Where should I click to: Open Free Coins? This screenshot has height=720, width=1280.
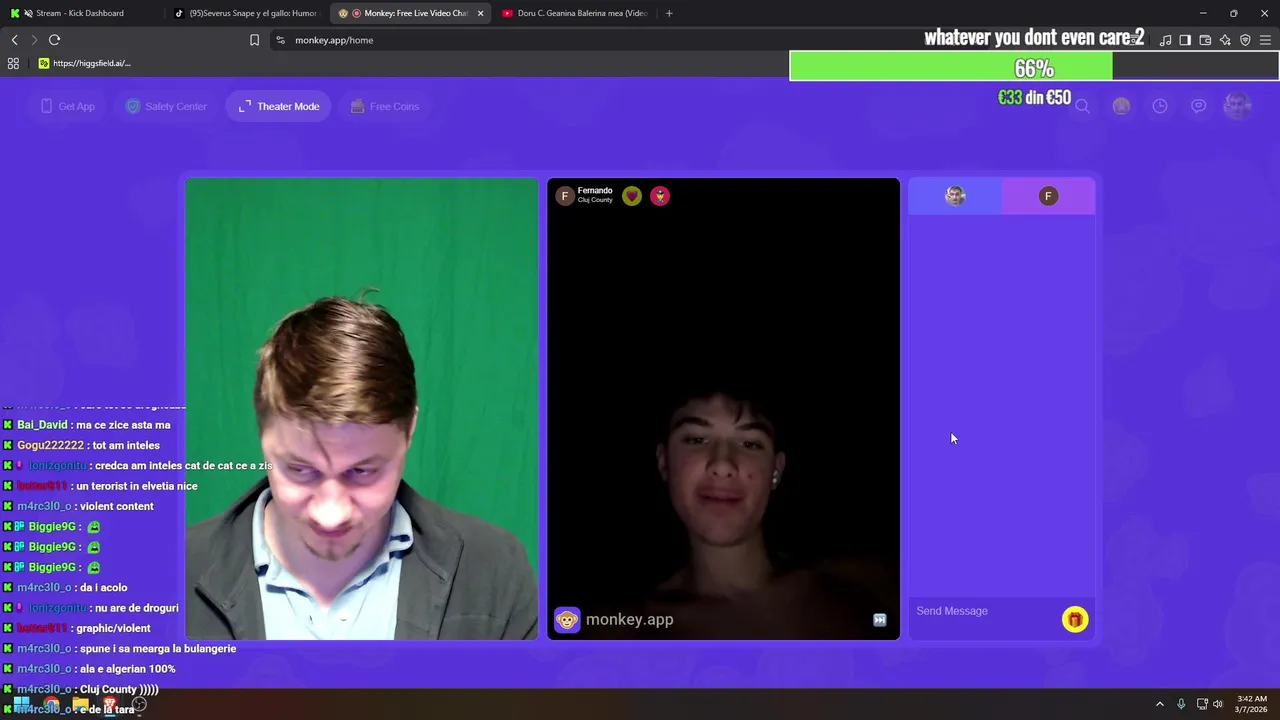click(385, 106)
